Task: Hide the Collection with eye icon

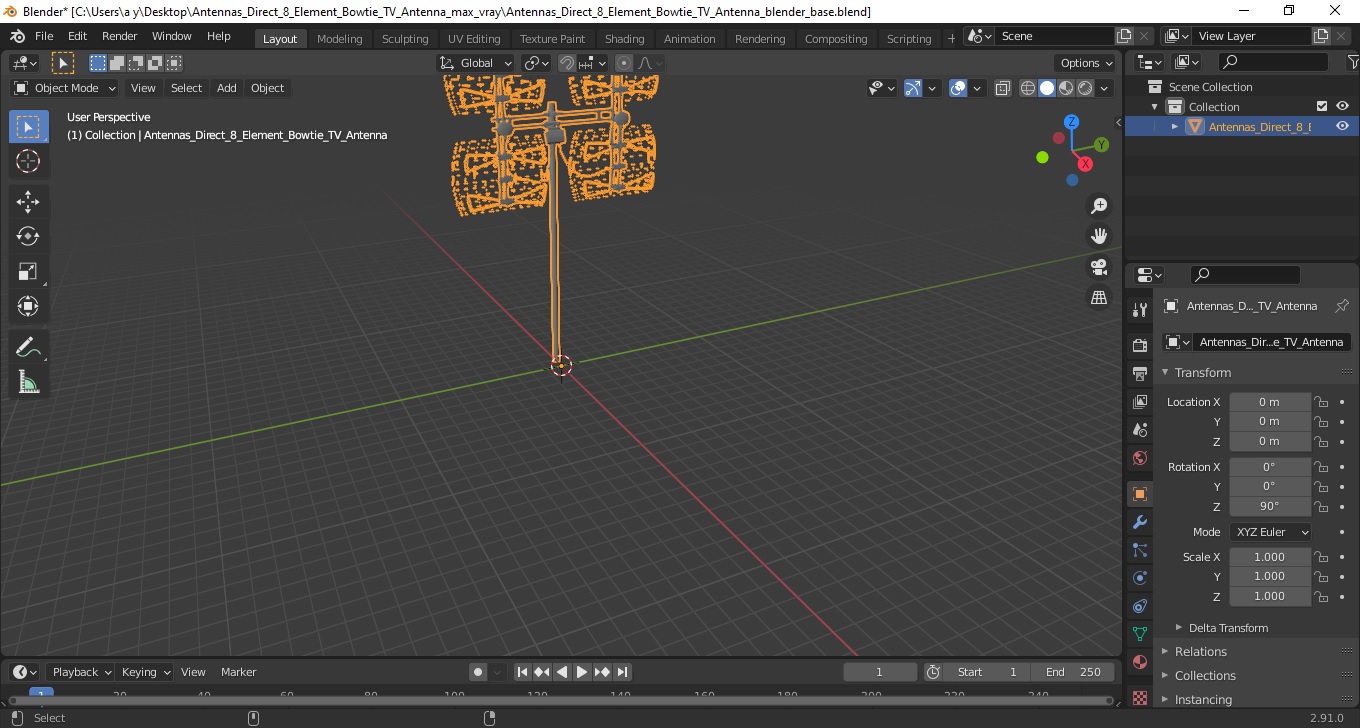Action: [x=1343, y=106]
